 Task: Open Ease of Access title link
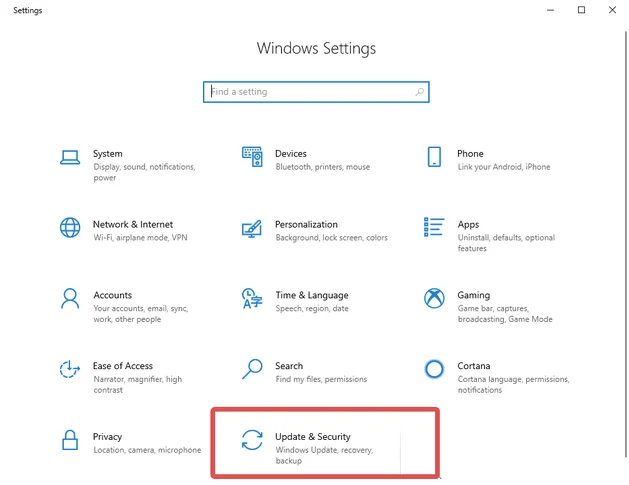click(123, 366)
